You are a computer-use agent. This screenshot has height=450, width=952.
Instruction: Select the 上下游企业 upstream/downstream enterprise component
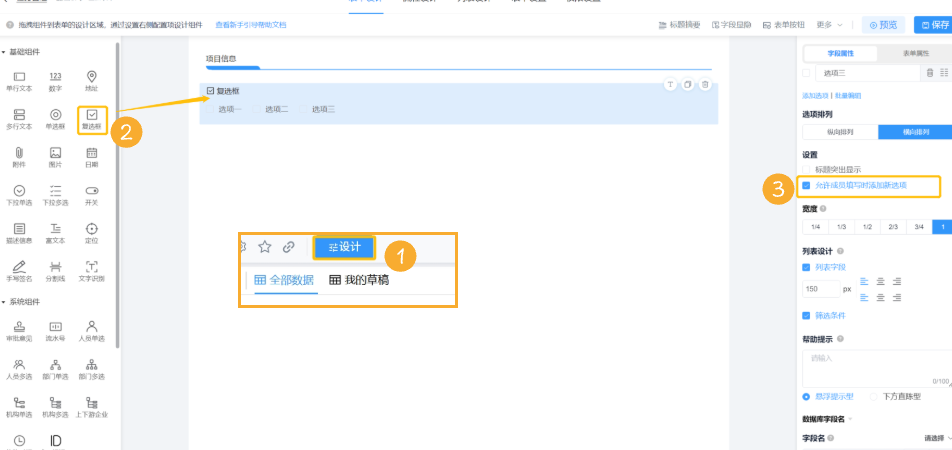[x=92, y=407]
